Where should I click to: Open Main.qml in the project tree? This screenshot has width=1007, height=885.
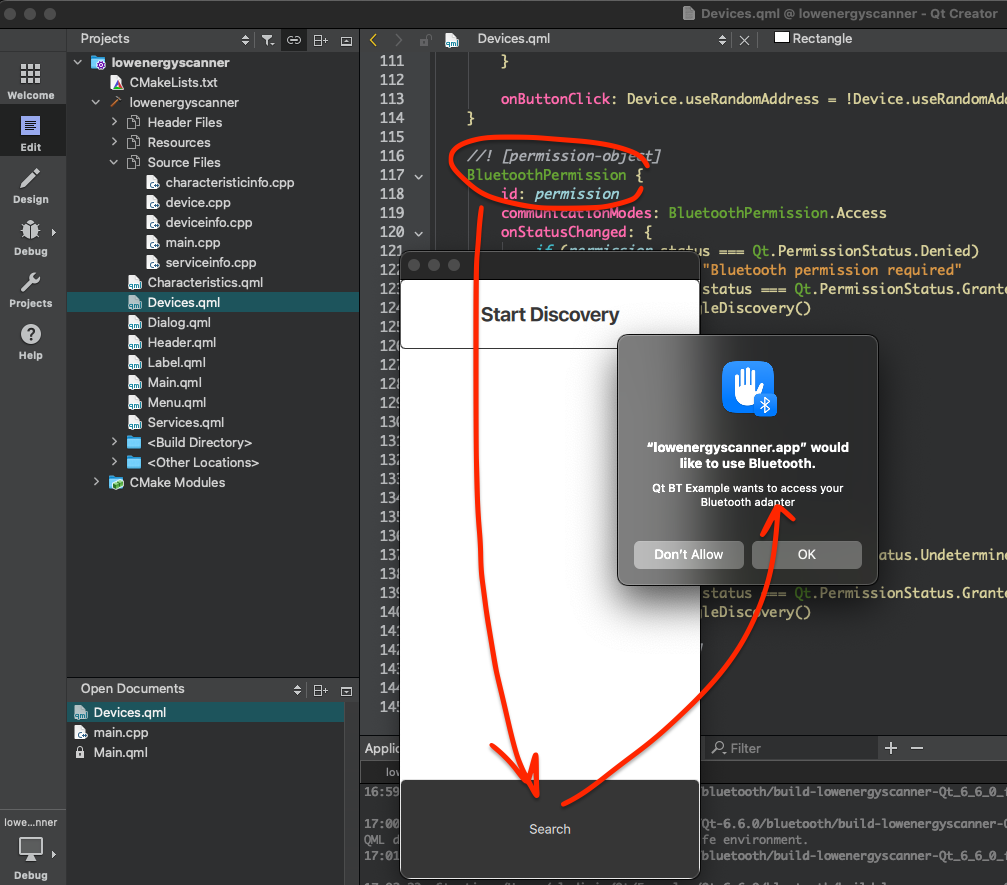point(174,382)
